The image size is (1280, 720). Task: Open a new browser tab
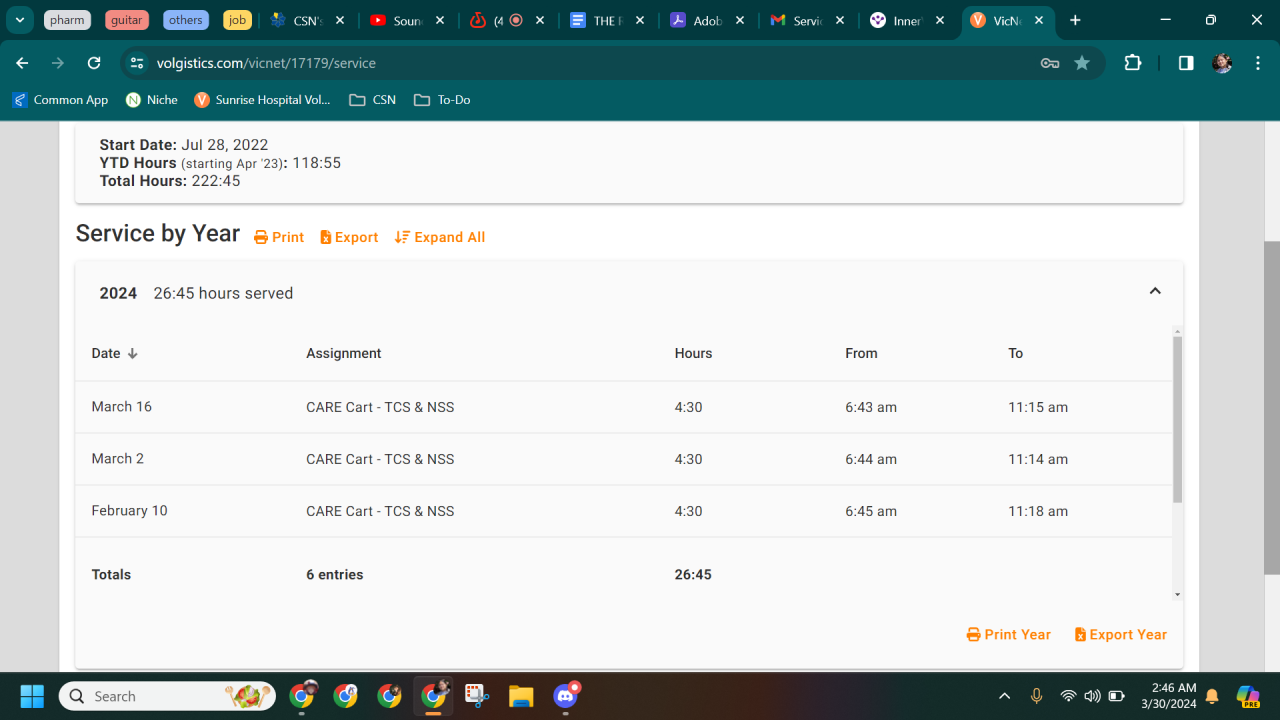pyautogui.click(x=1075, y=20)
